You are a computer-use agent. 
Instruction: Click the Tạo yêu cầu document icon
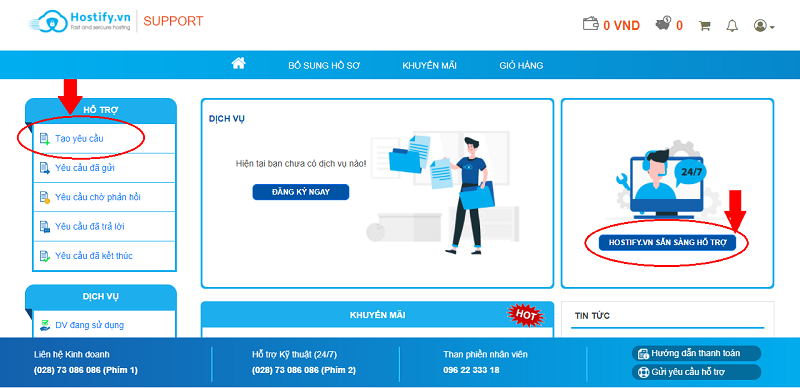pos(45,139)
